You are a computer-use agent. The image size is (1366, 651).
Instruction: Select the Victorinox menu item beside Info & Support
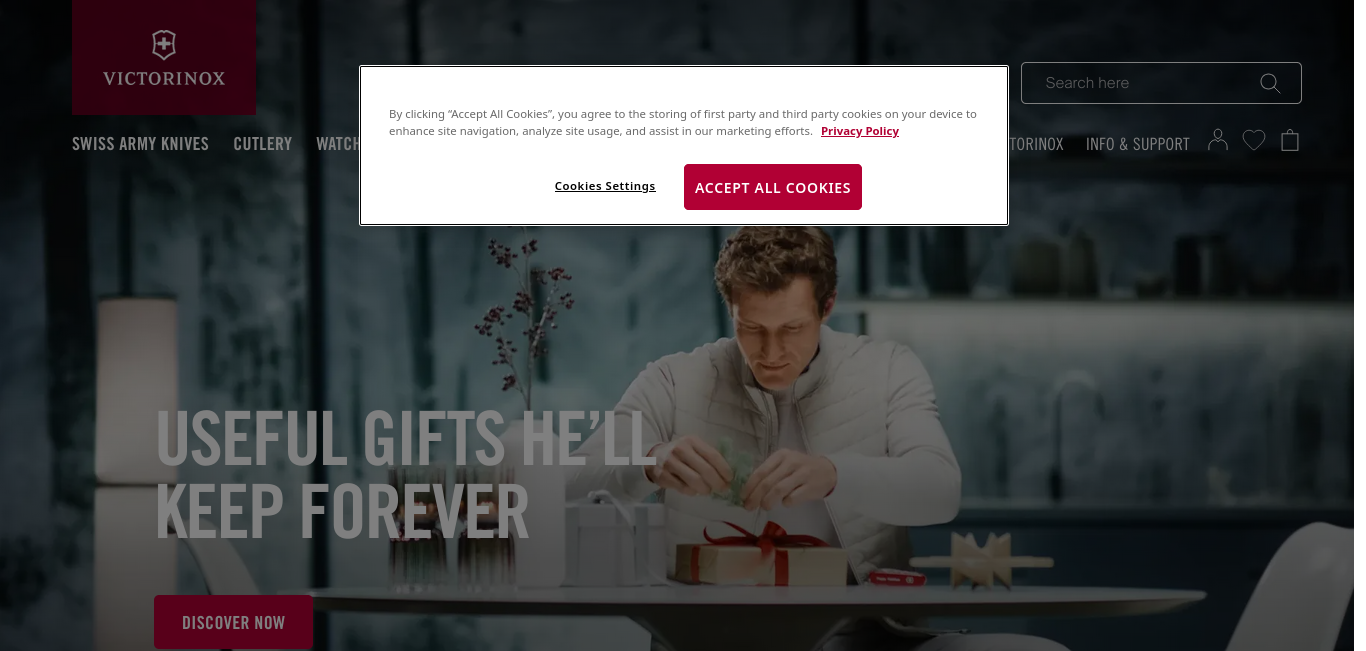coord(1036,144)
